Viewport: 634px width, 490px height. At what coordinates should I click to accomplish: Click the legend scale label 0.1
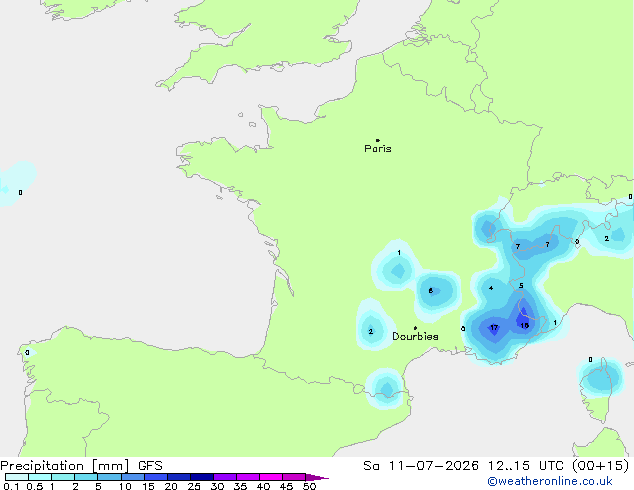pyautogui.click(x=11, y=486)
